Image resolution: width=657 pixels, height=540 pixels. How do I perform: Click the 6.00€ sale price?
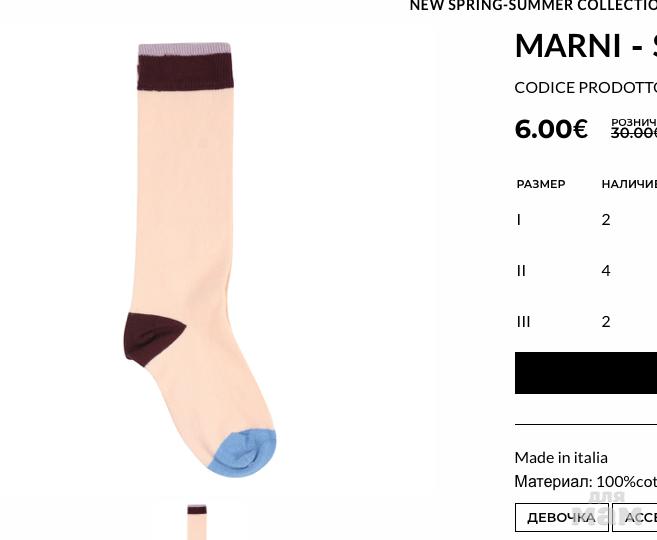551,129
